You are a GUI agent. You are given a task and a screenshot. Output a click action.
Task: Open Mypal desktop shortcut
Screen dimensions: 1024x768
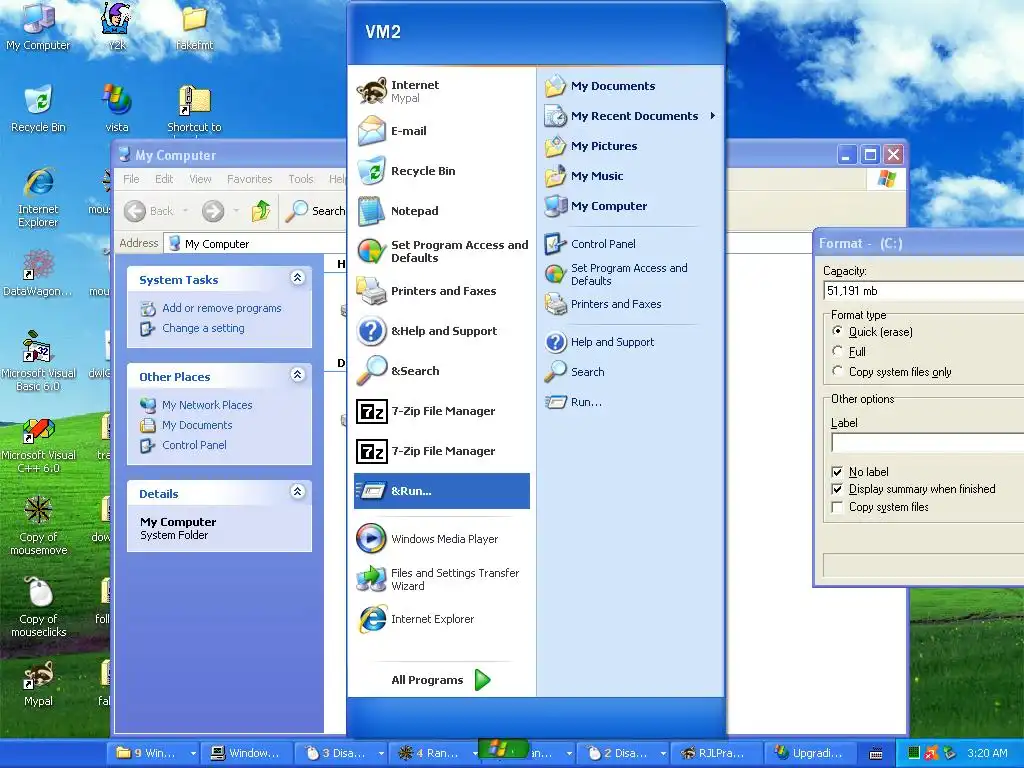point(39,684)
